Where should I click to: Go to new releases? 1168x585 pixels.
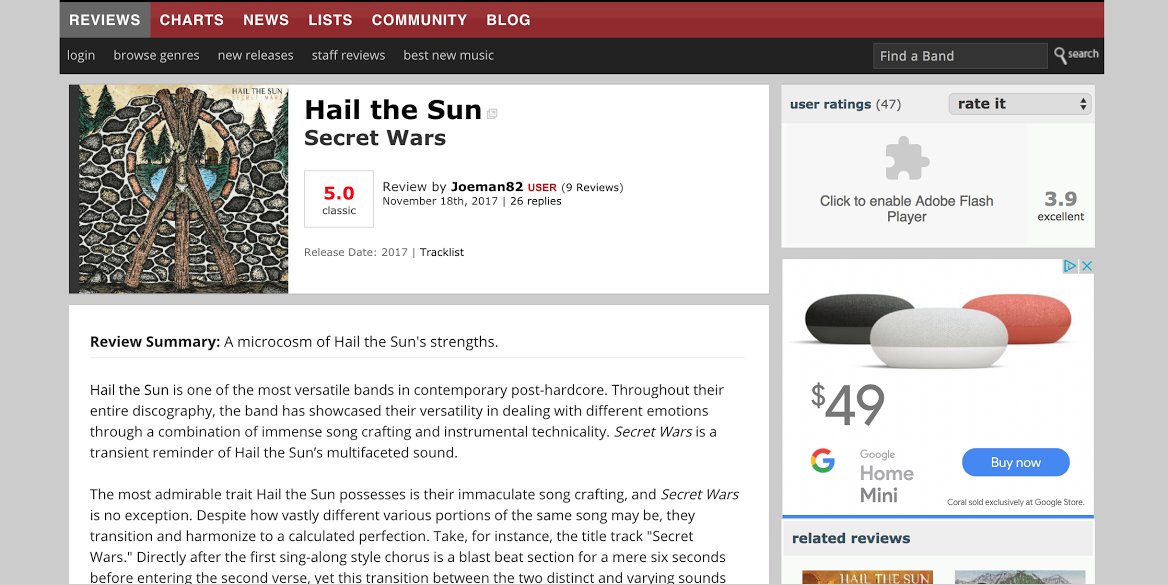click(x=256, y=55)
